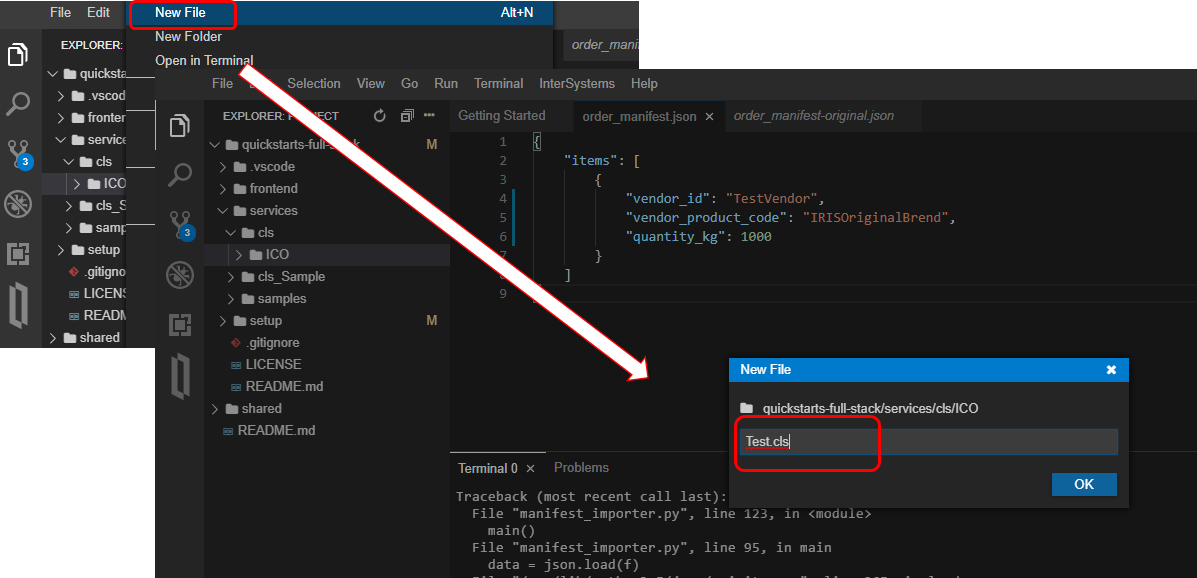The width and height of the screenshot is (1197, 578).
Task: Open Source Control icon left of the .vscode folder
Action: 180,224
